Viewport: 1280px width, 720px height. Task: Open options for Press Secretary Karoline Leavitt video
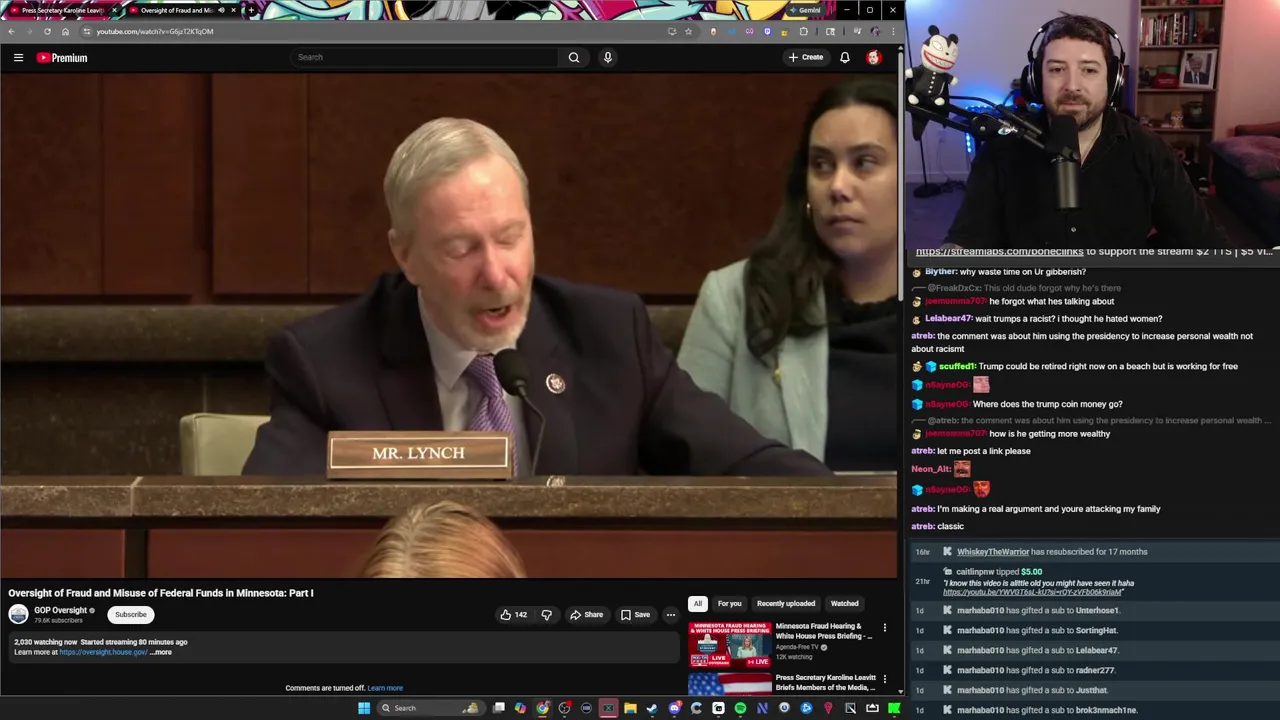(x=884, y=679)
